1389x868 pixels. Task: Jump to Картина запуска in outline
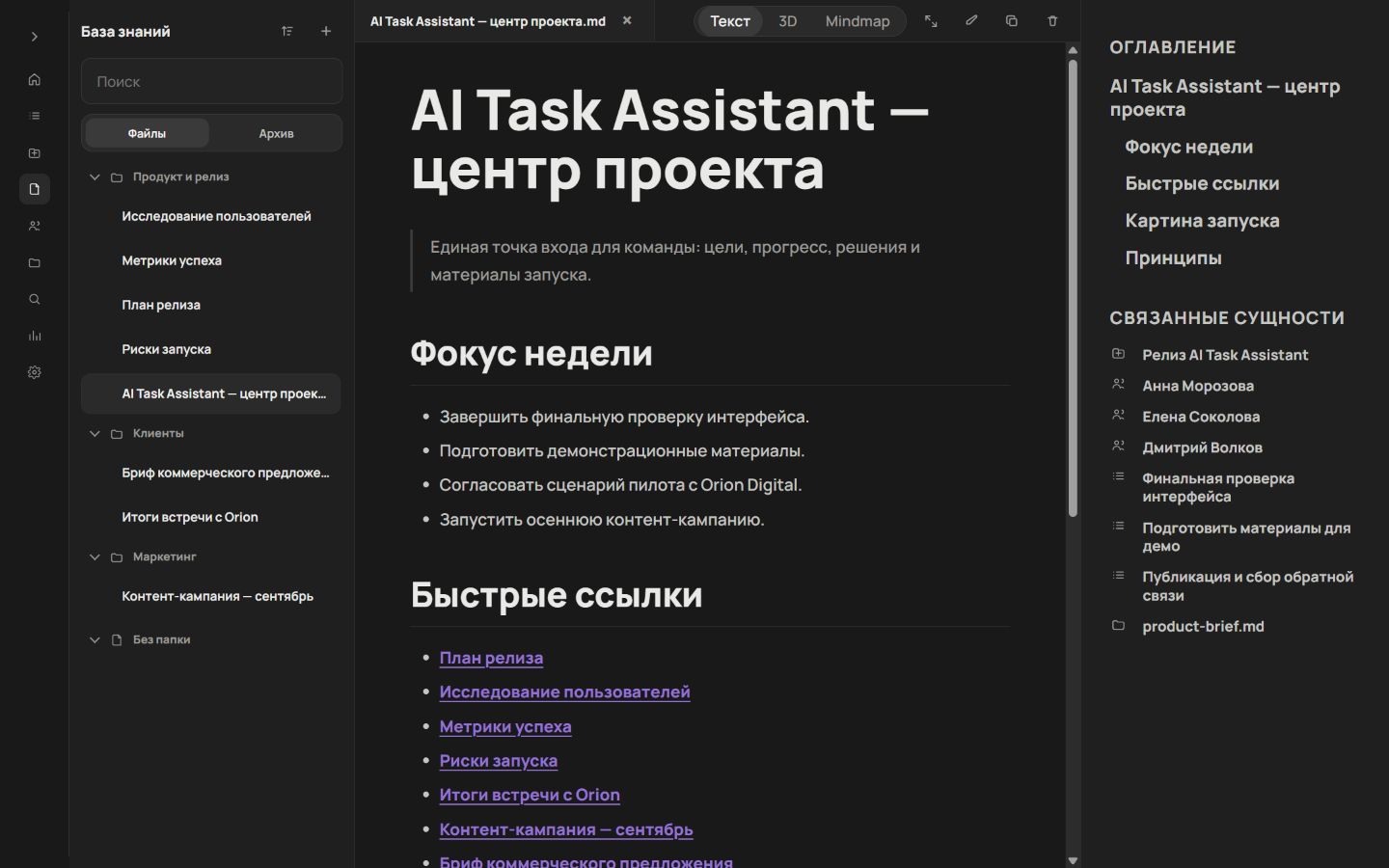point(1202,221)
